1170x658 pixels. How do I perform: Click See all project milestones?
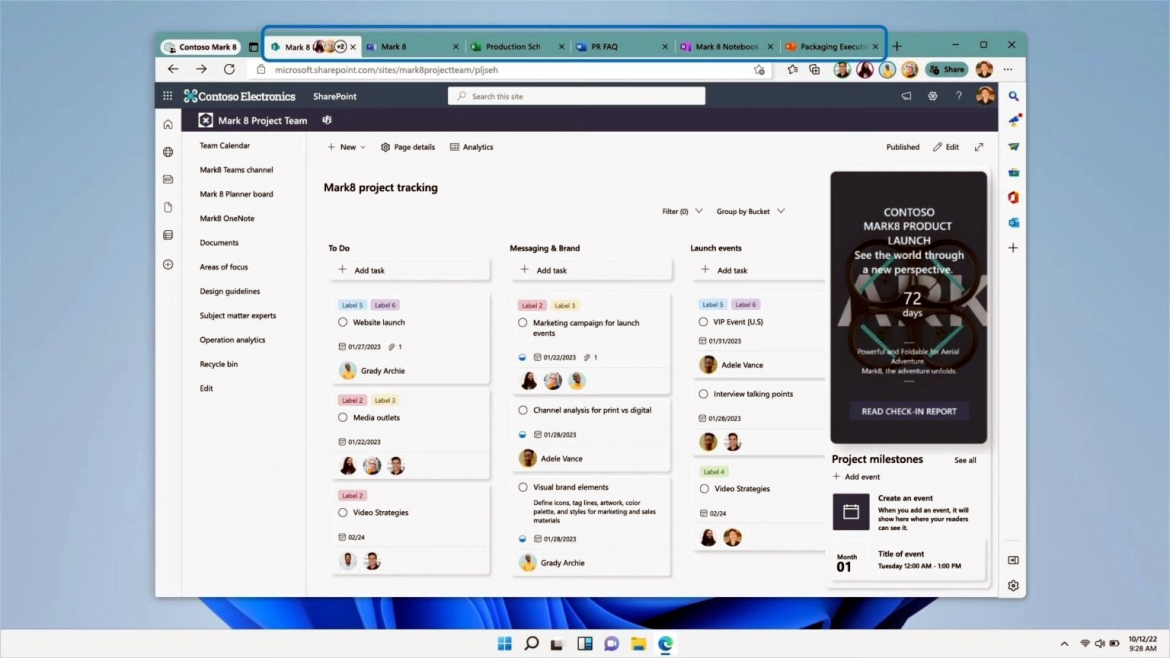965,460
